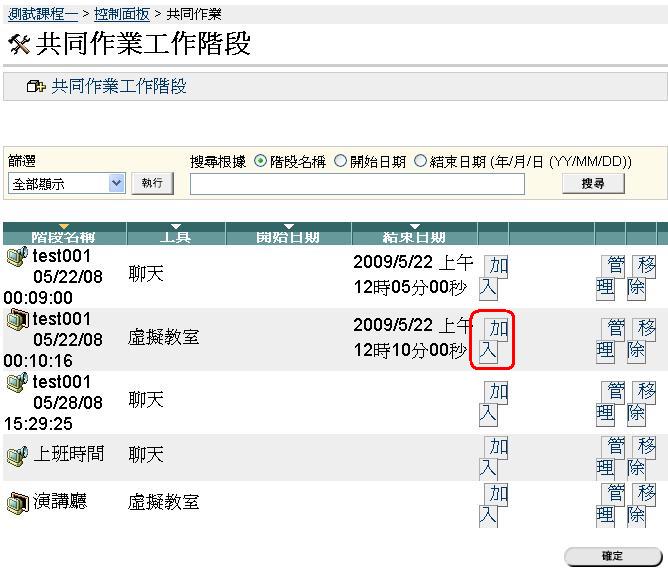Open the 全部顯示 filter dropdown
668x573 pixels.
pos(66,183)
